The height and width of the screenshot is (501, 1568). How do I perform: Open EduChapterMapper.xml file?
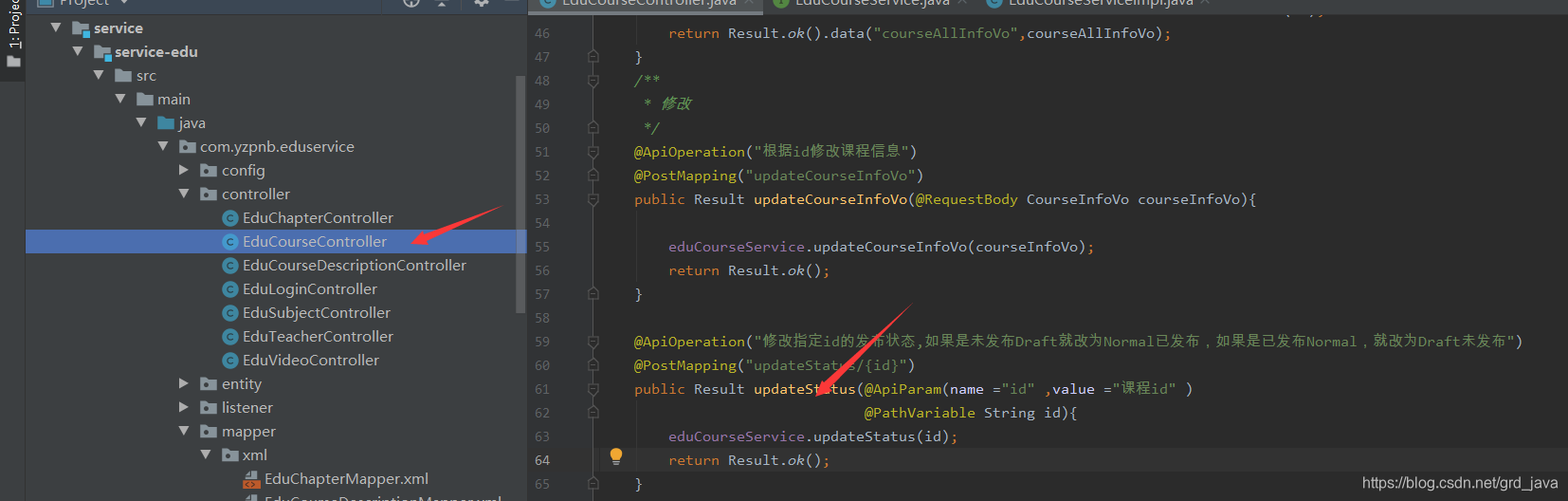(x=346, y=479)
